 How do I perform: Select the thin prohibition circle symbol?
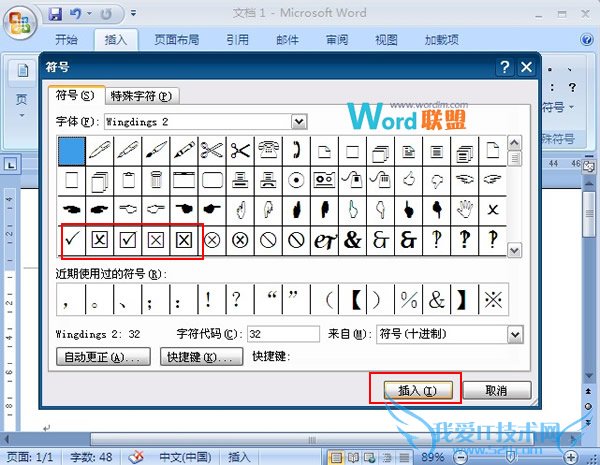pos(268,240)
